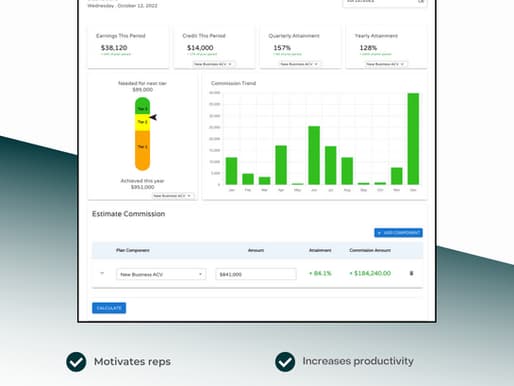
Task: Open the Plan Component New Business ACV select
Action: tap(161, 274)
